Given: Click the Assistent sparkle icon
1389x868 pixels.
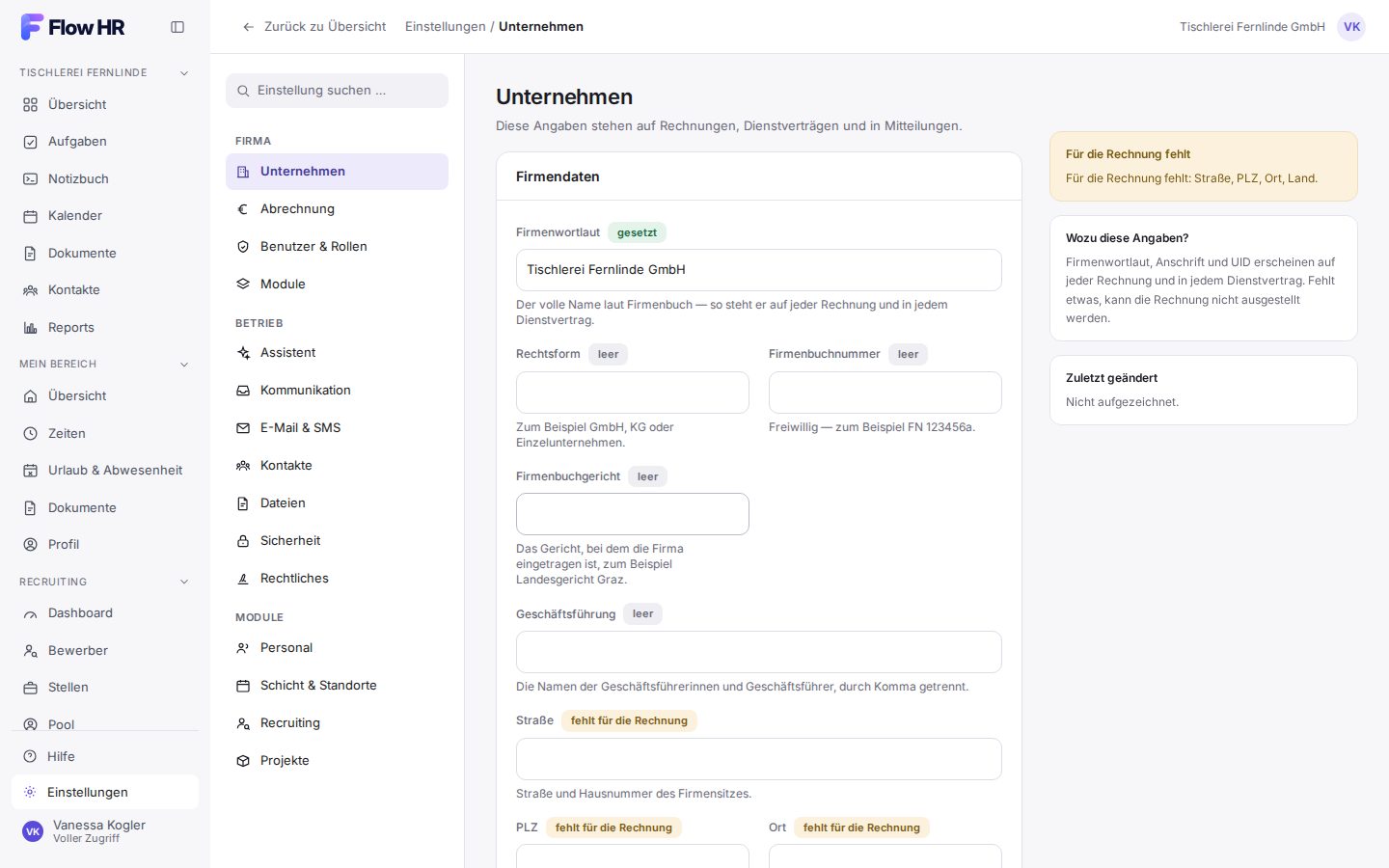Looking at the screenshot, I should [x=243, y=353].
